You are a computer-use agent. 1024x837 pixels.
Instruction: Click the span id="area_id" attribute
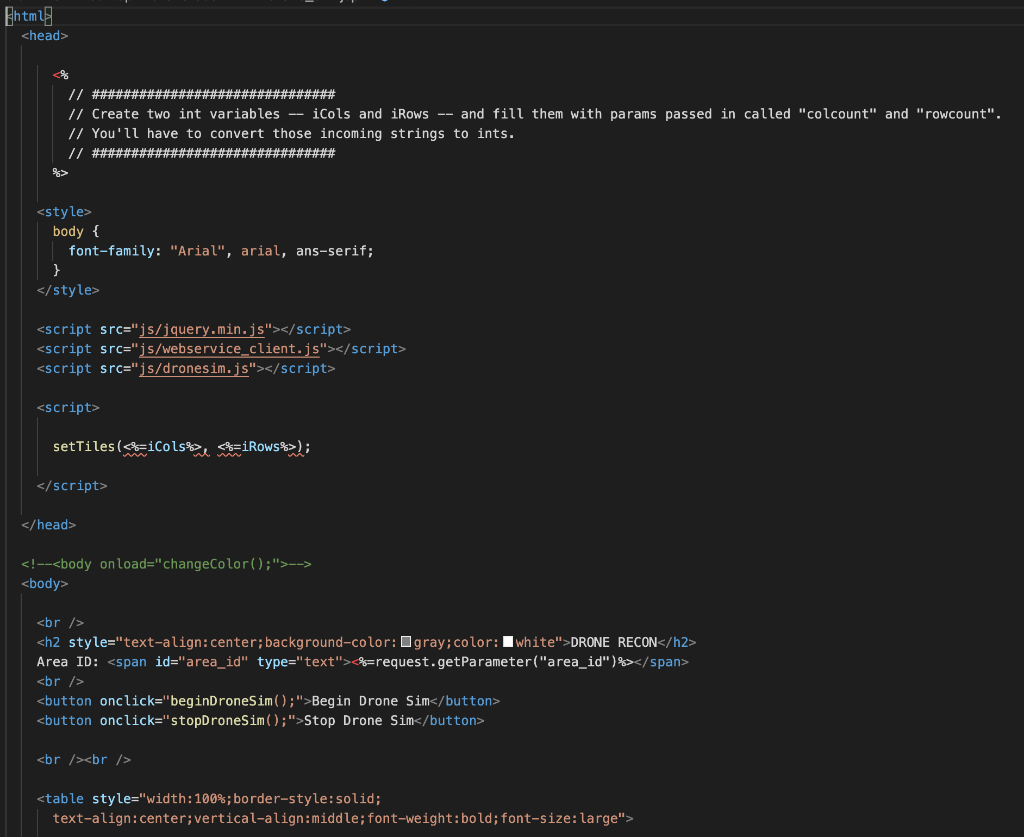pyautogui.click(x=202, y=662)
